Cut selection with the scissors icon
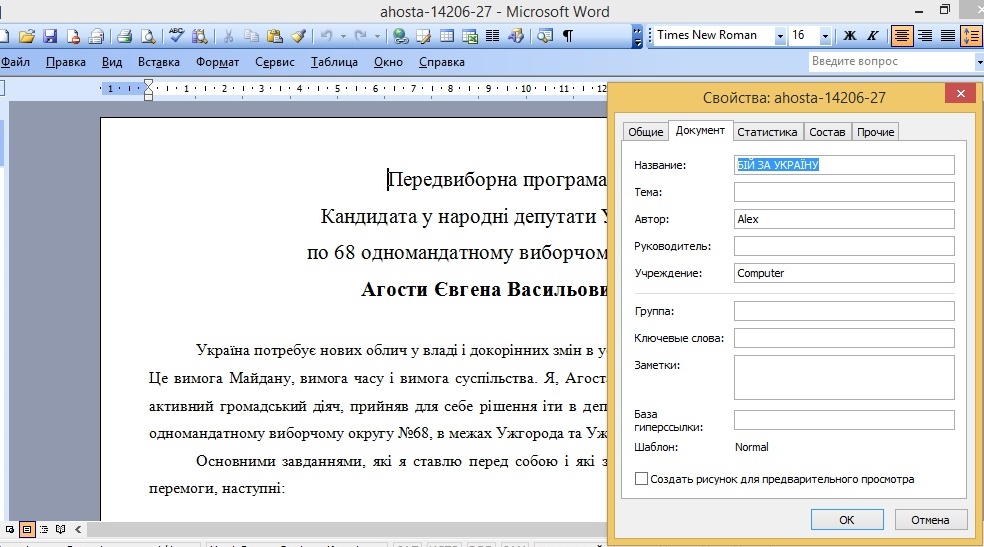This screenshot has height=547, width=984. pyautogui.click(x=228, y=36)
